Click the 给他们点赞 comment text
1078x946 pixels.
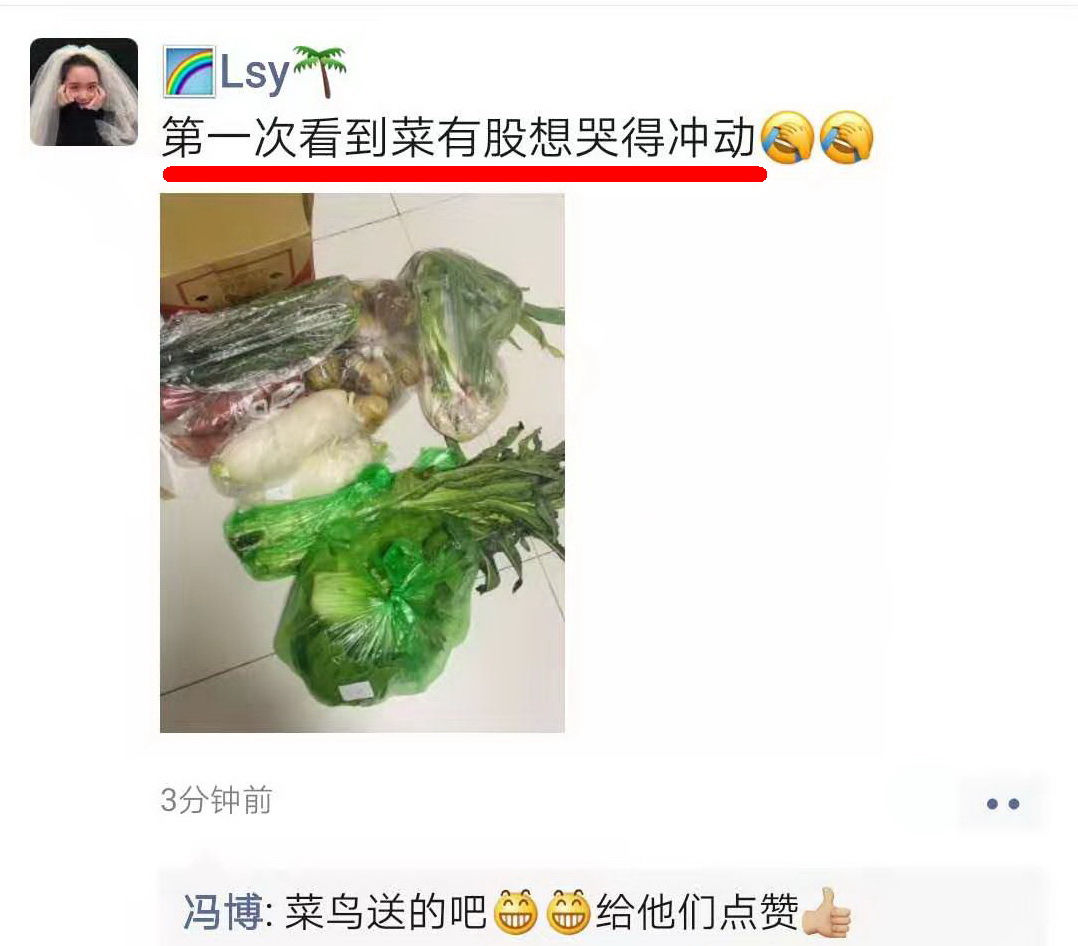(697, 913)
